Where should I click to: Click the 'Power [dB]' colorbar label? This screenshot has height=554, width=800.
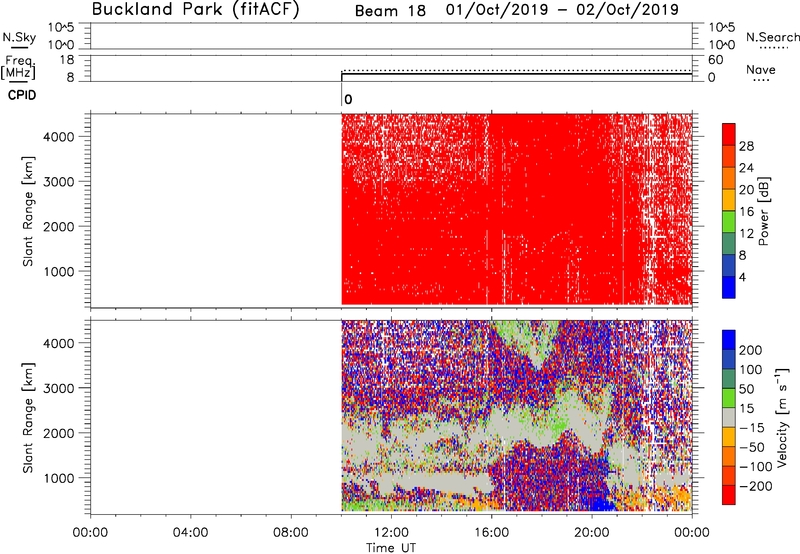point(764,211)
